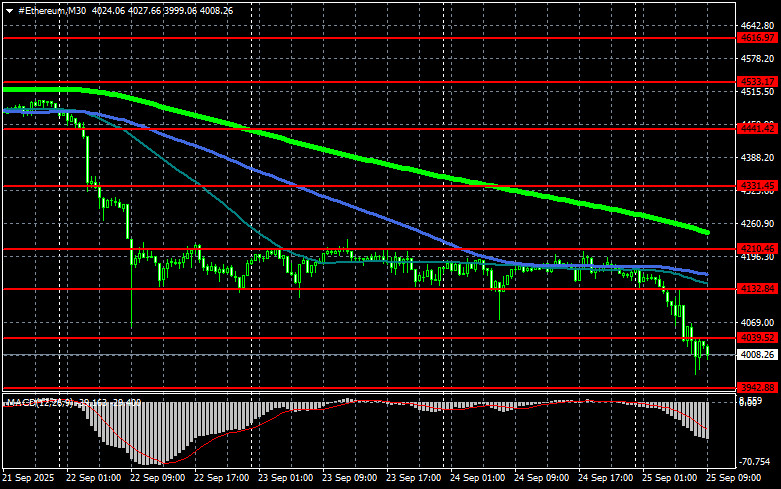Select the 4441.42 price level tag
This screenshot has width=781, height=489.
(757, 129)
